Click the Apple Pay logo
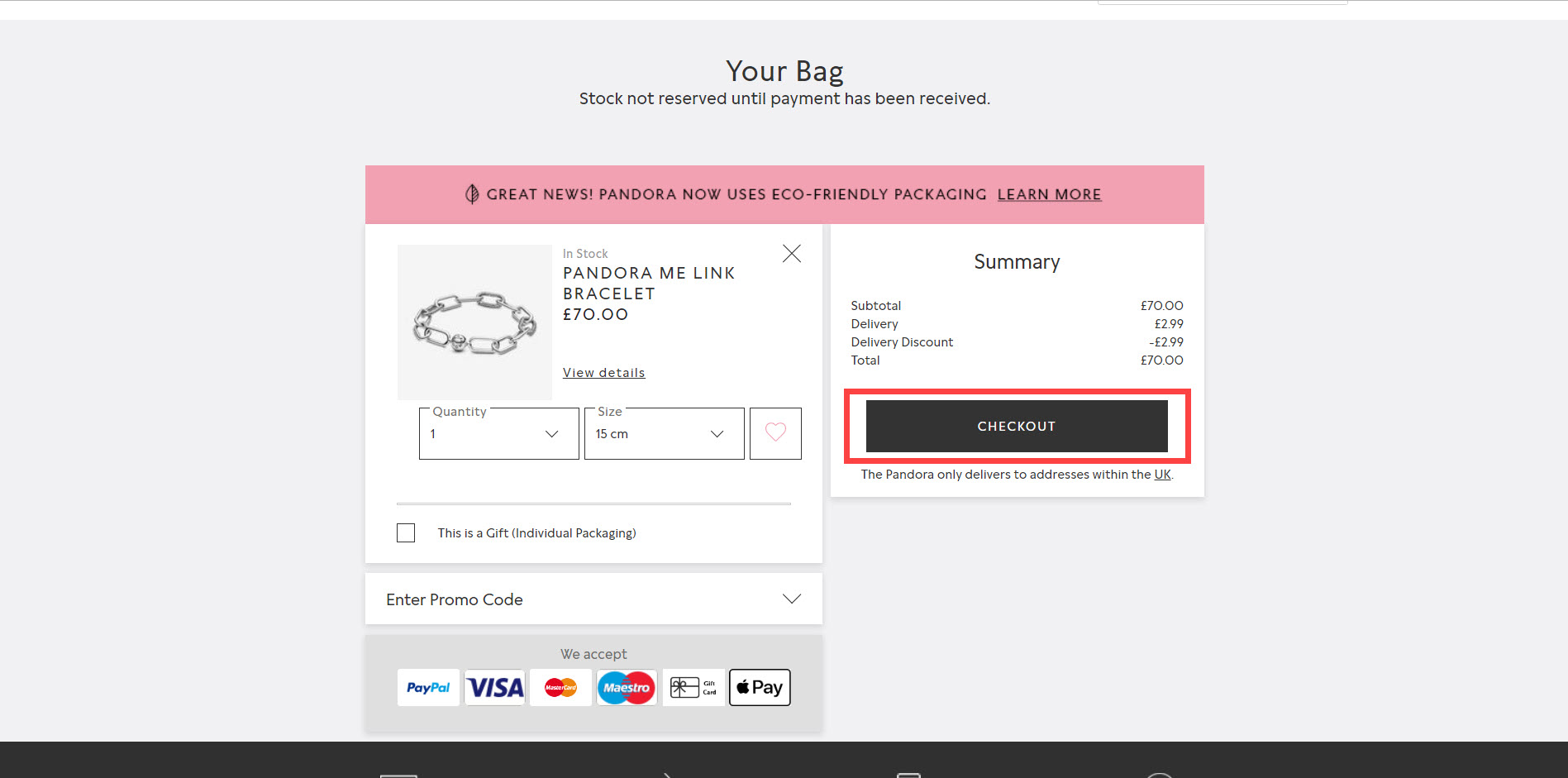Viewport: 1568px width, 778px height. point(760,687)
